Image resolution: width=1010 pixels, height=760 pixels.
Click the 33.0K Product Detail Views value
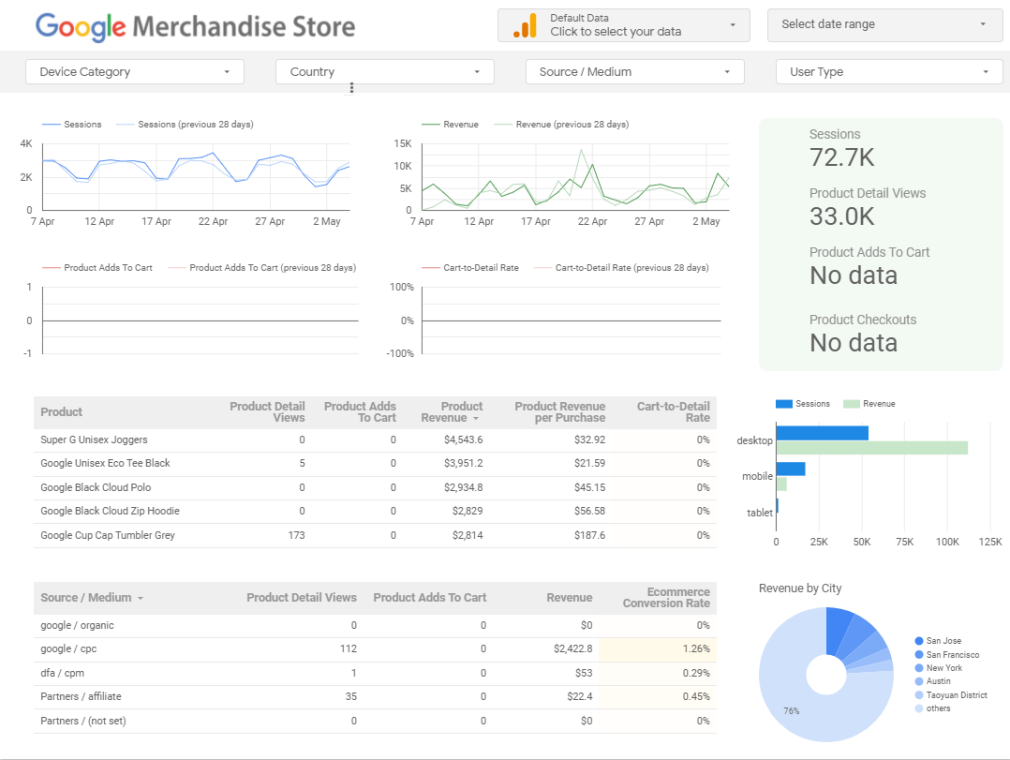point(842,217)
